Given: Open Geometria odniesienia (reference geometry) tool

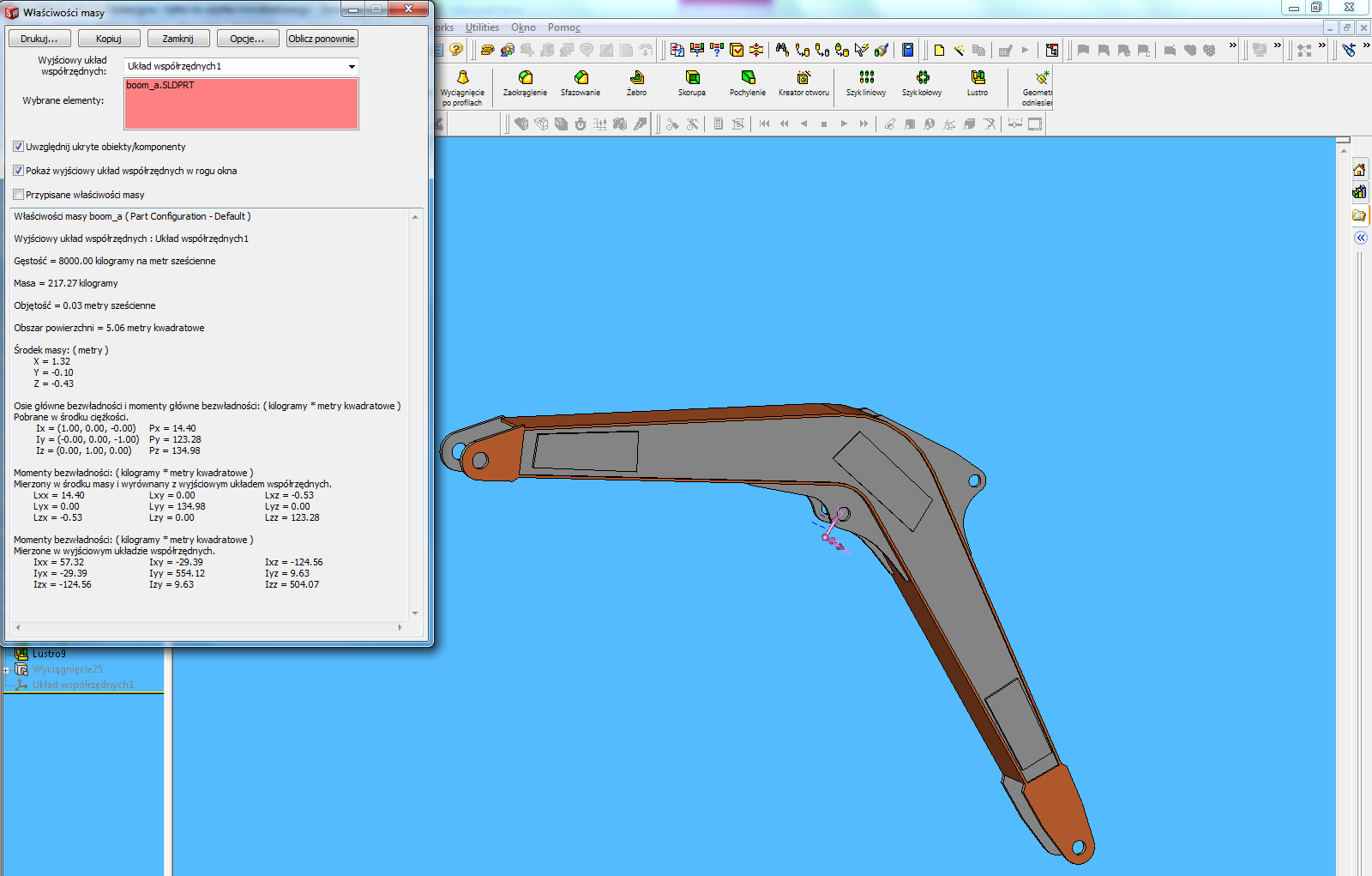Looking at the screenshot, I should (x=1038, y=88).
